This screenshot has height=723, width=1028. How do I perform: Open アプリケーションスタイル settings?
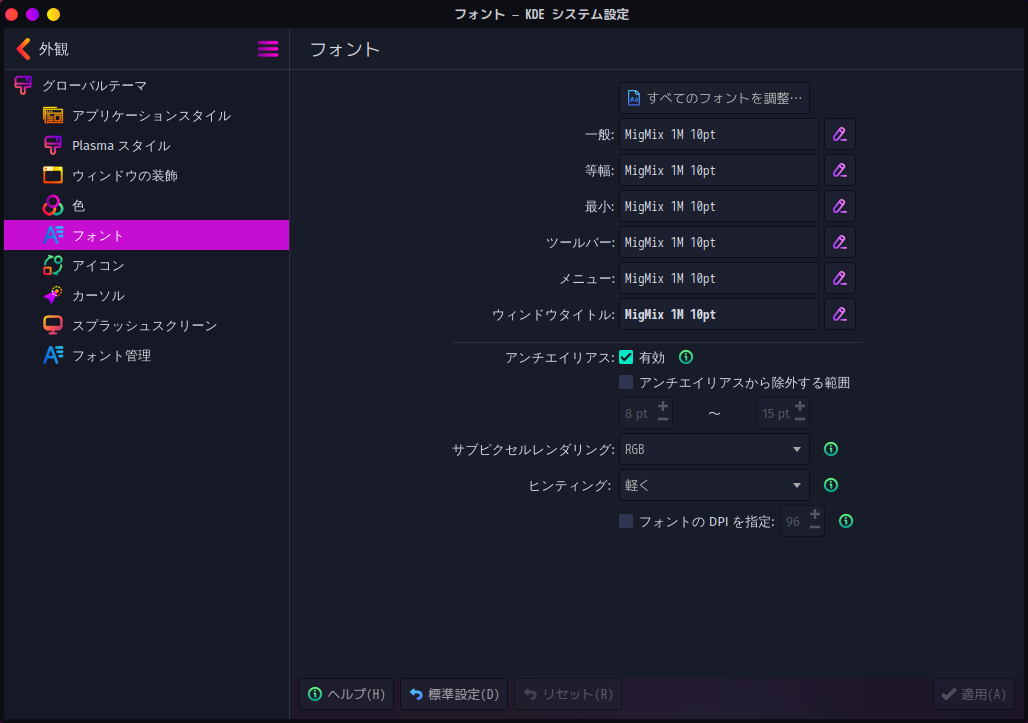pyautogui.click(x=146, y=115)
